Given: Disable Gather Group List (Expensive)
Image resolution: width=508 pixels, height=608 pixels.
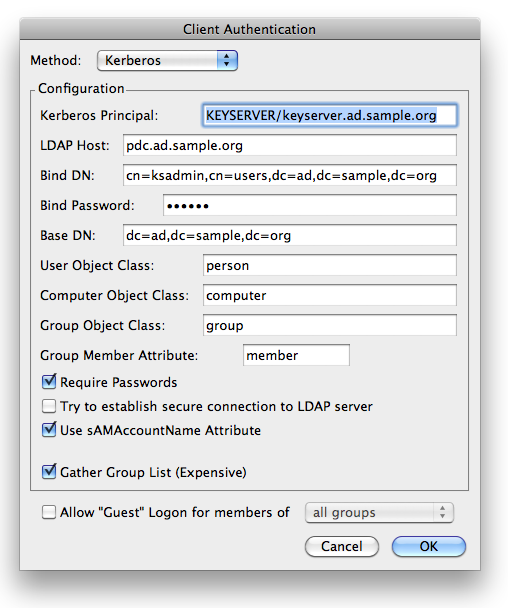Looking at the screenshot, I should tap(49, 472).
